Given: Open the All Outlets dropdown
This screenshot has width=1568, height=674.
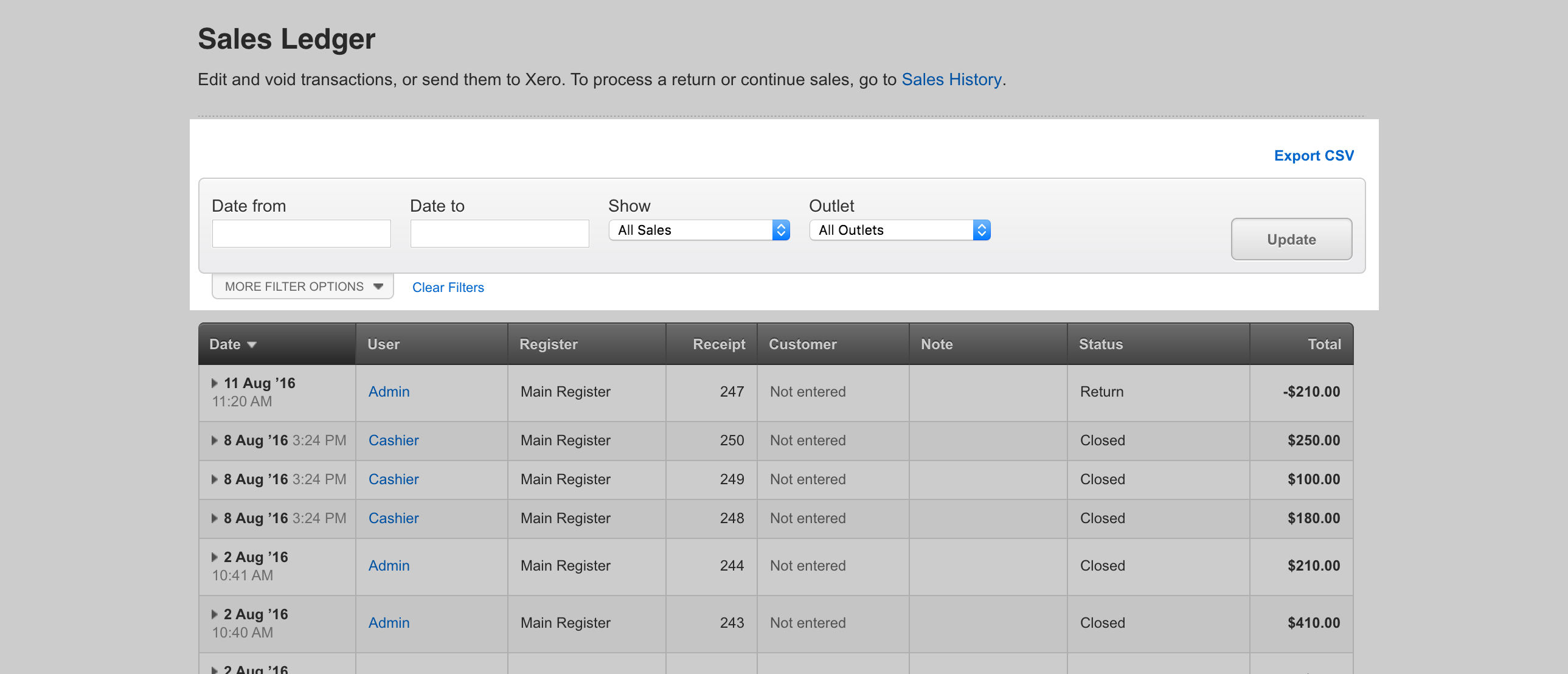Looking at the screenshot, I should [x=899, y=230].
